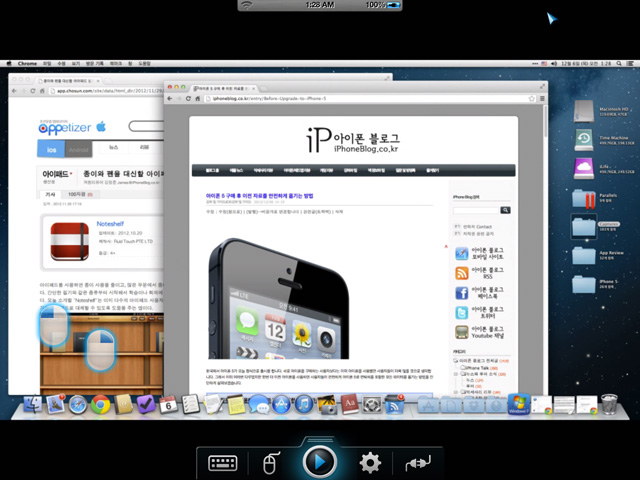Open the purple checkmark task app in the Dock
The image size is (640, 480).
point(146,405)
